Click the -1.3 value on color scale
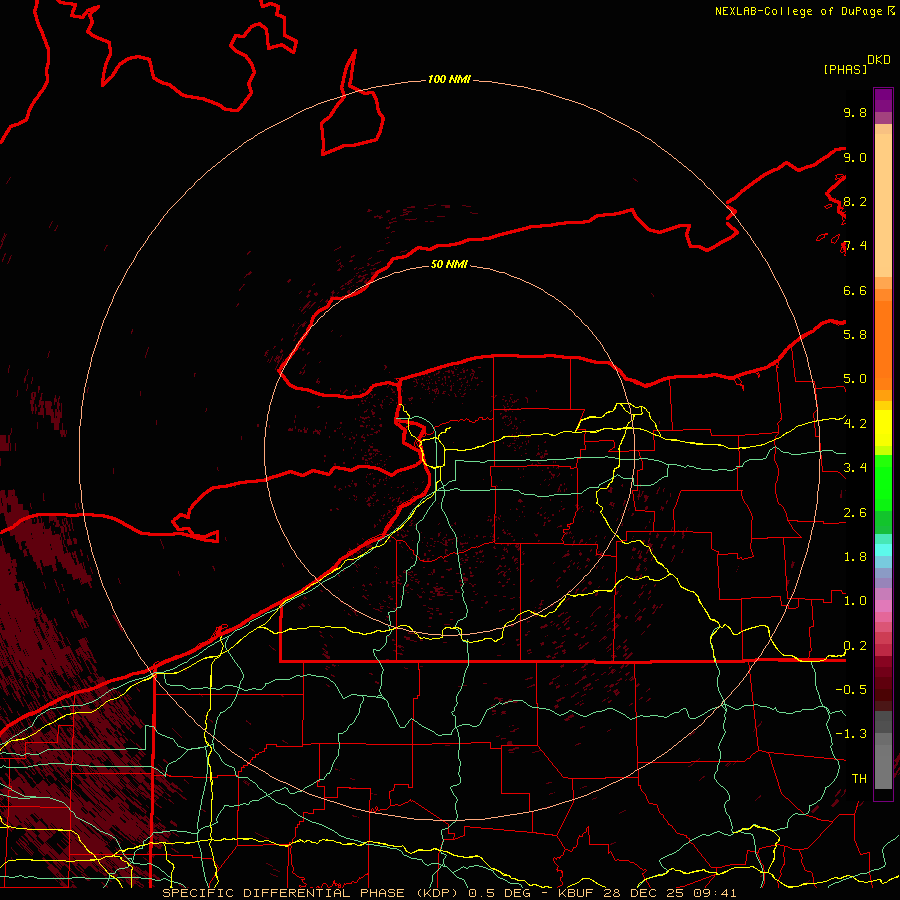Viewport: 900px width, 900px height. (851, 734)
